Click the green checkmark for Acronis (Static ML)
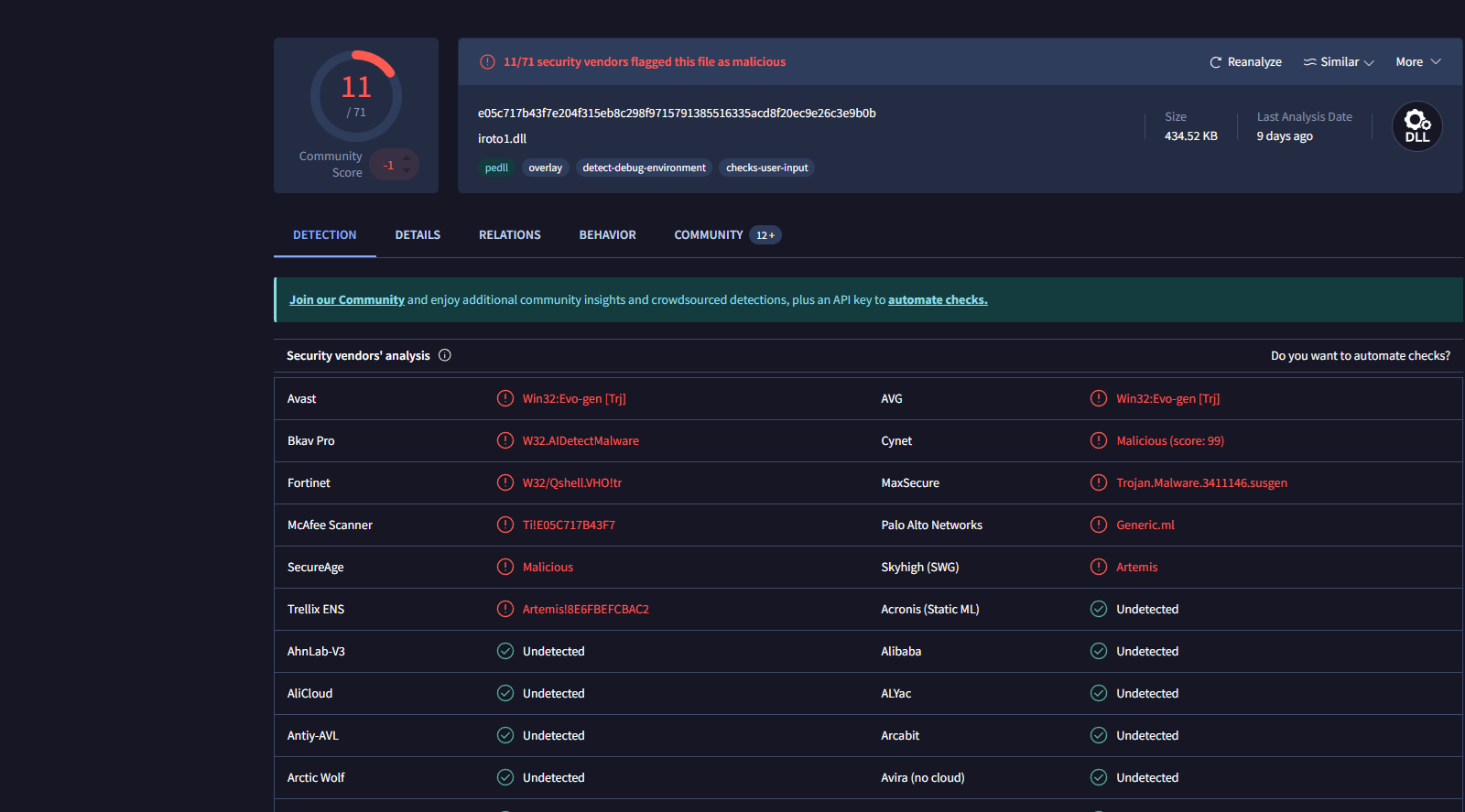Viewport: 1465px width, 812px height. point(1098,609)
